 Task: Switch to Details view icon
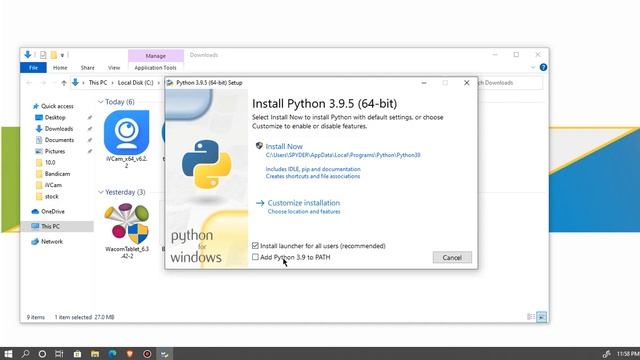coord(531,317)
